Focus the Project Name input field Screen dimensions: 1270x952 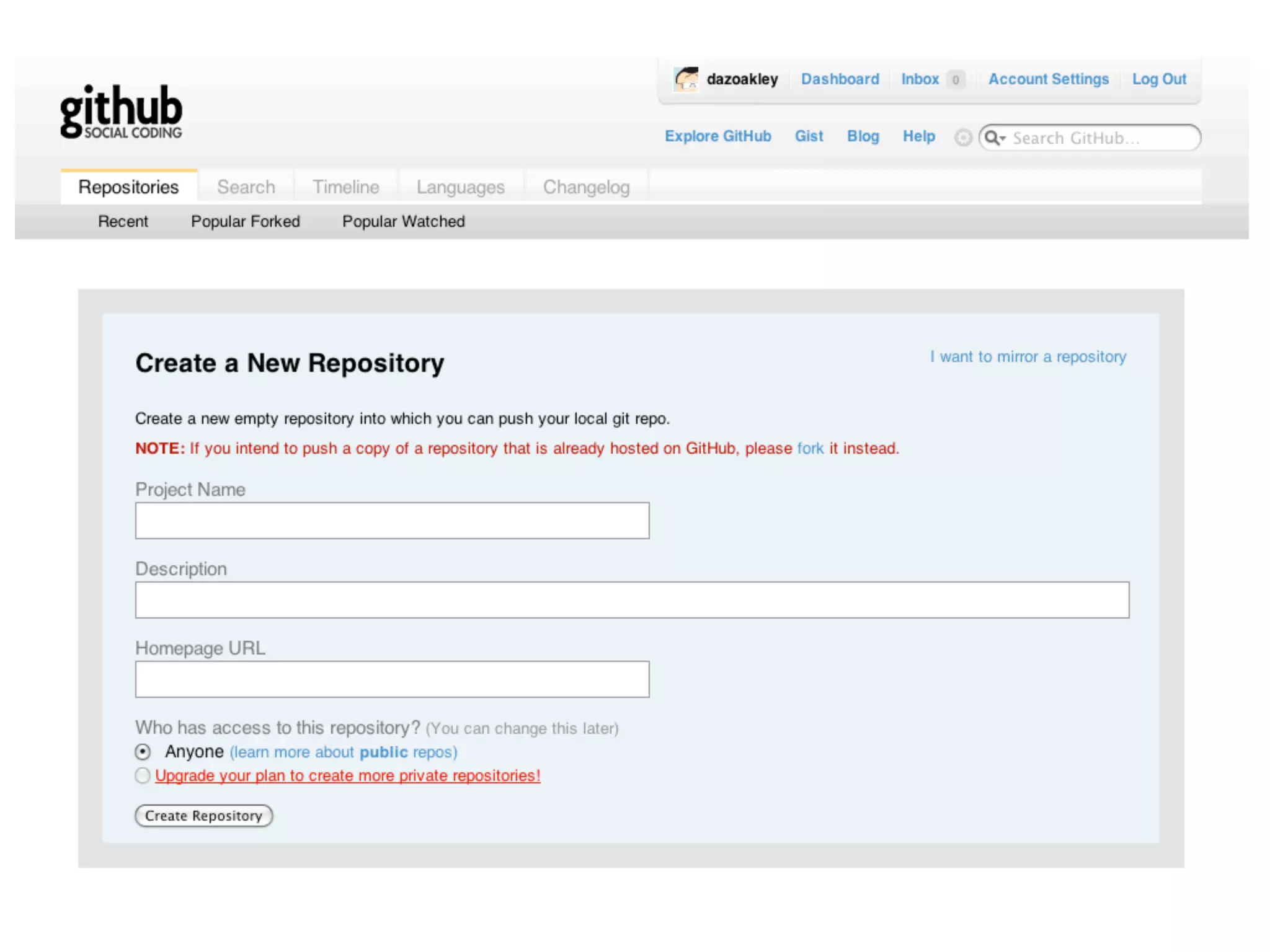392,521
